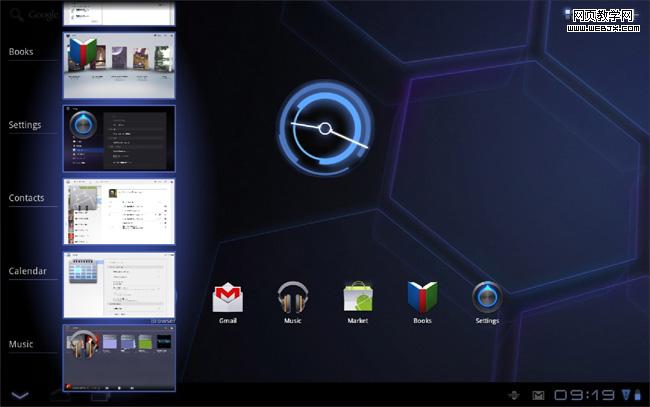Open the Calendar recent app thumbnail
Image resolution: width=650 pixels, height=407 pixels.
[x=119, y=284]
